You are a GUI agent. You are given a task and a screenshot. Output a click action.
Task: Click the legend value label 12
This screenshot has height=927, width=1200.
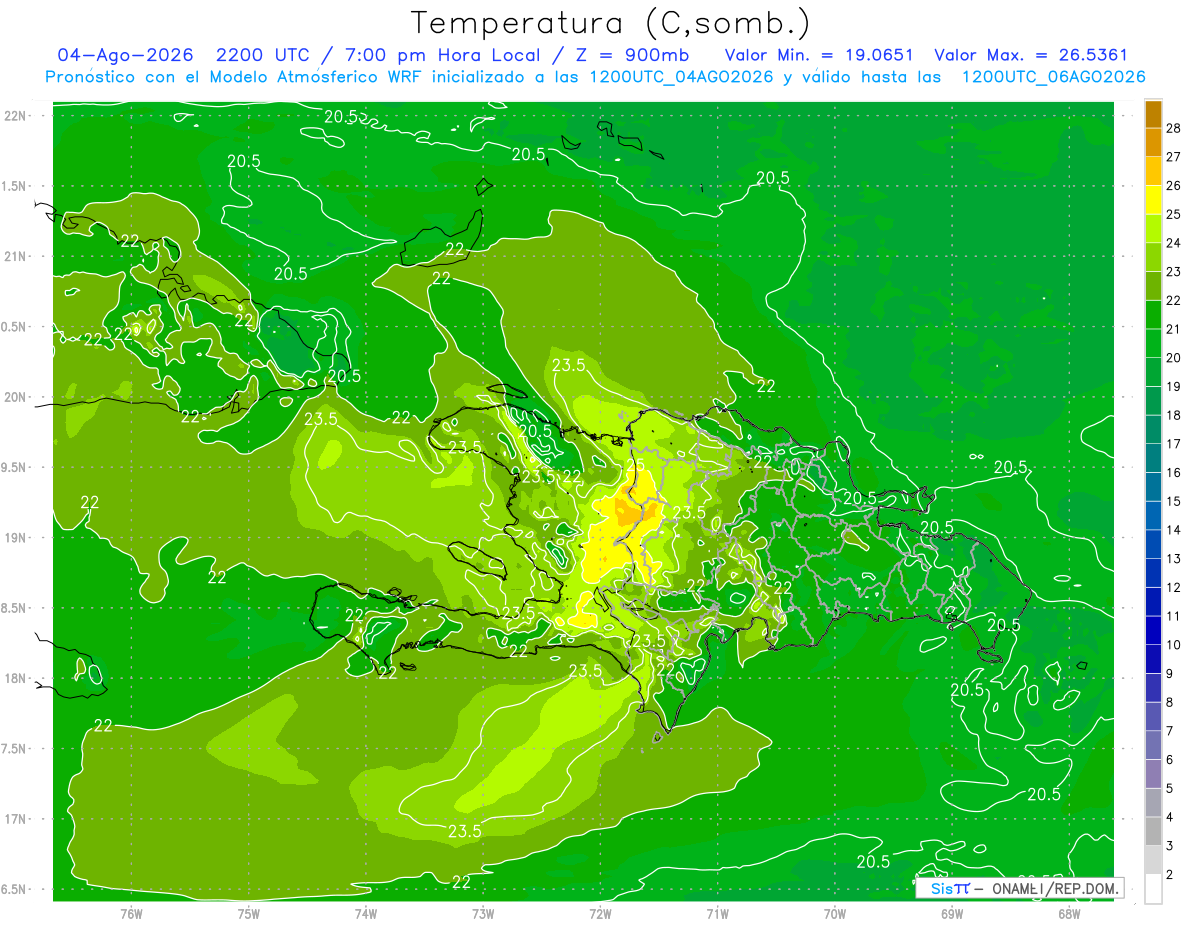coord(1173,587)
